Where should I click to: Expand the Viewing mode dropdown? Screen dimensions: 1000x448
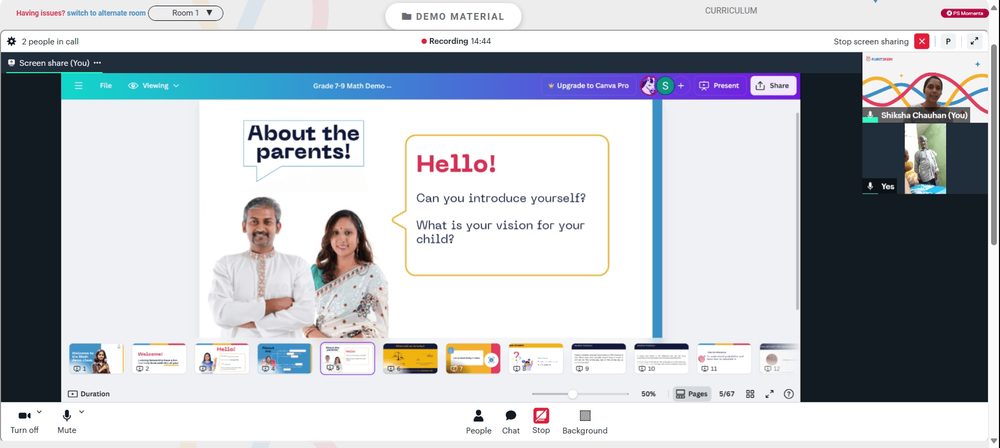154,86
